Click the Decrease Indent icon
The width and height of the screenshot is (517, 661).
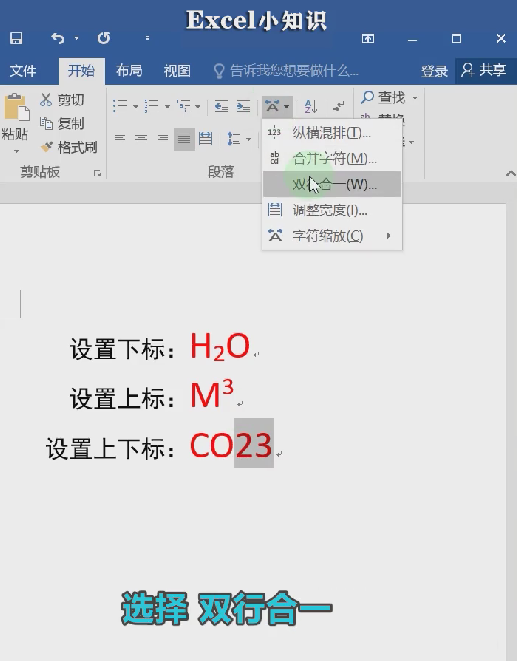tap(221, 106)
